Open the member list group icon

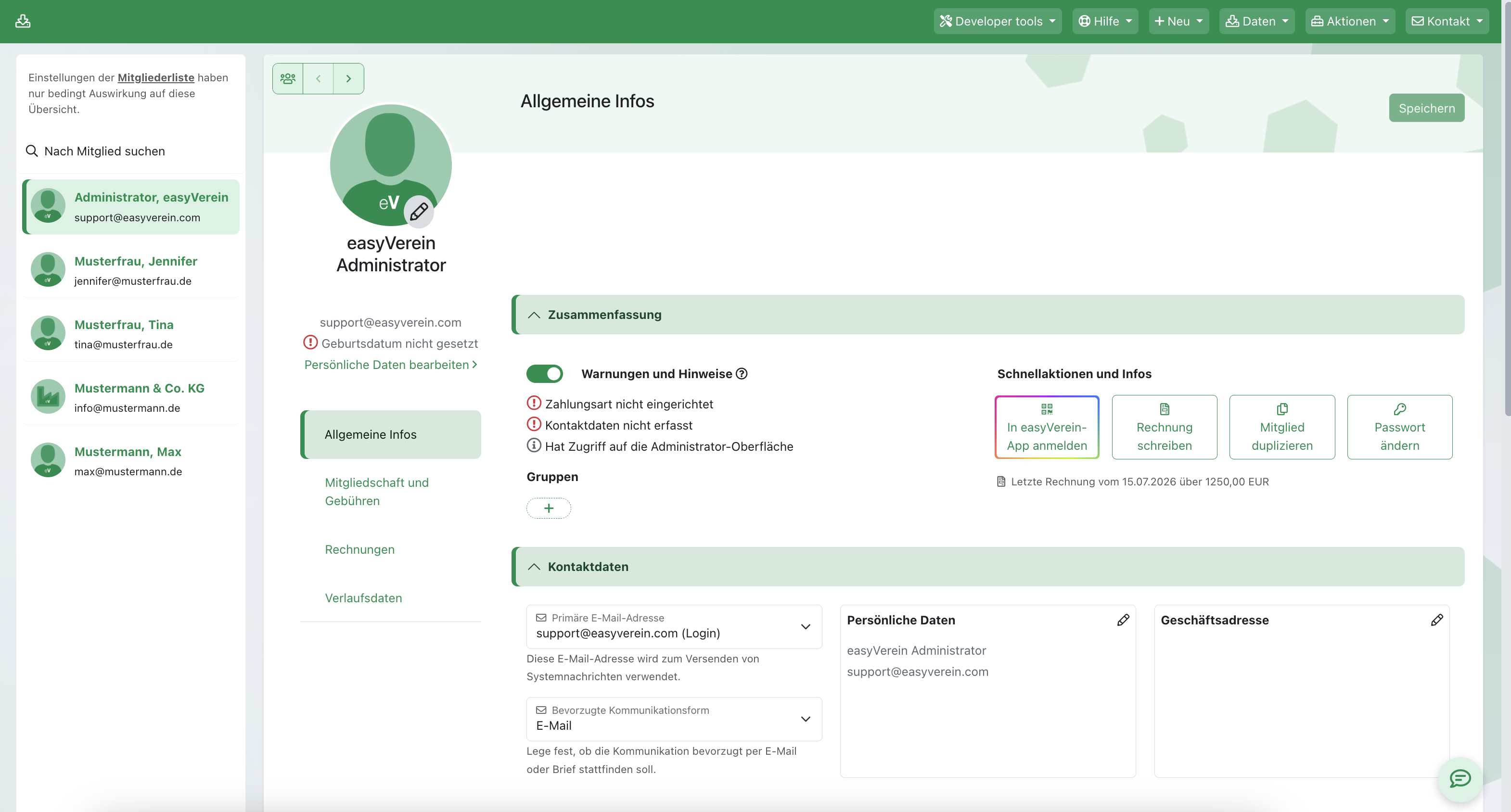[288, 78]
